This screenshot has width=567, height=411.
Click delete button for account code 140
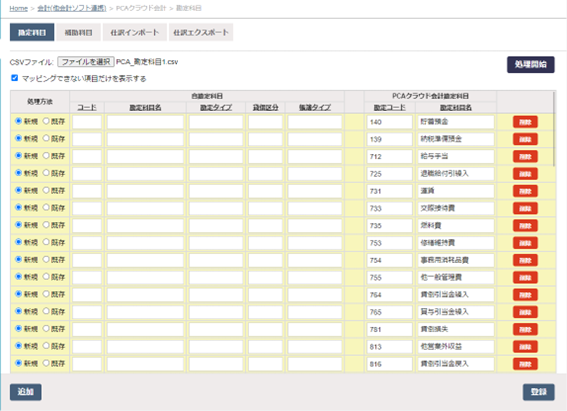point(525,122)
